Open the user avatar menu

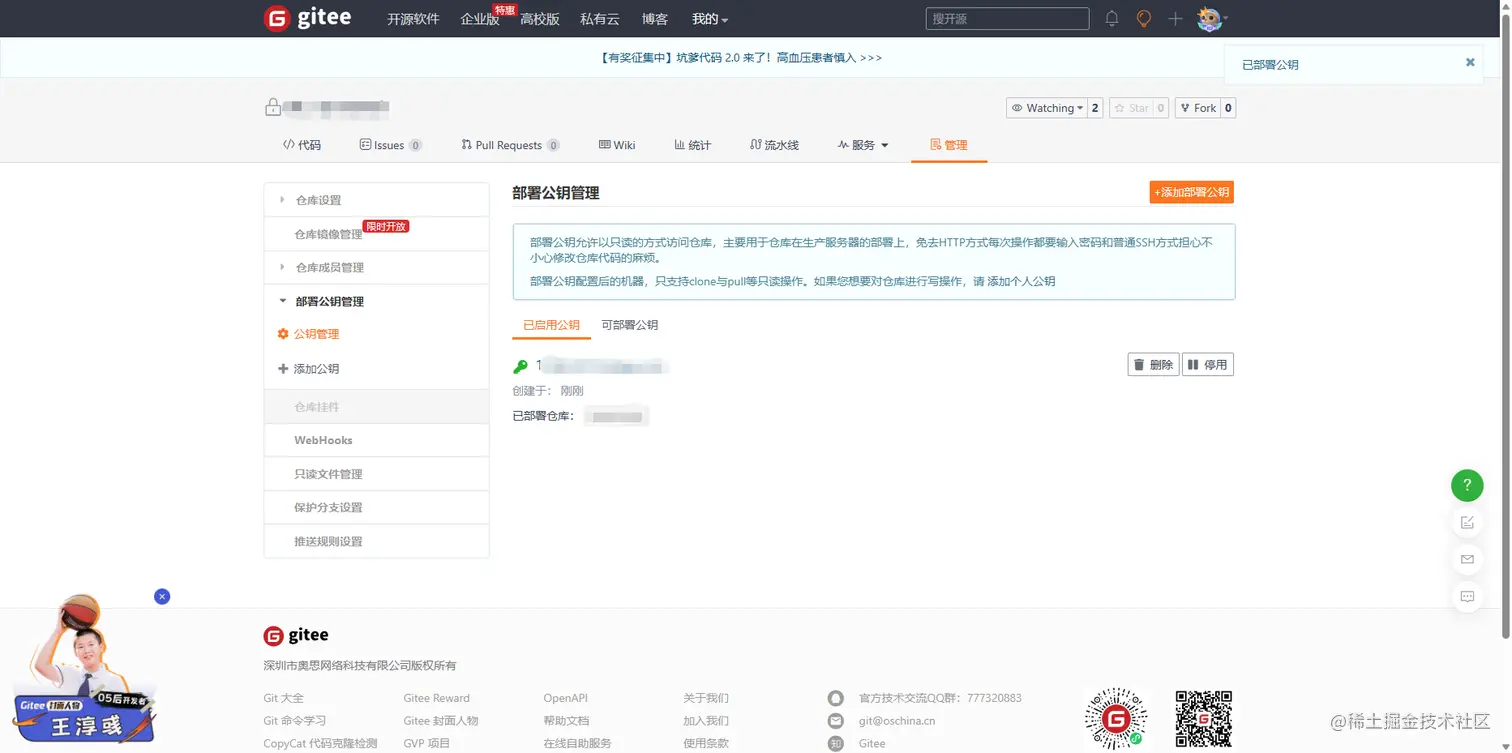[x=1210, y=19]
